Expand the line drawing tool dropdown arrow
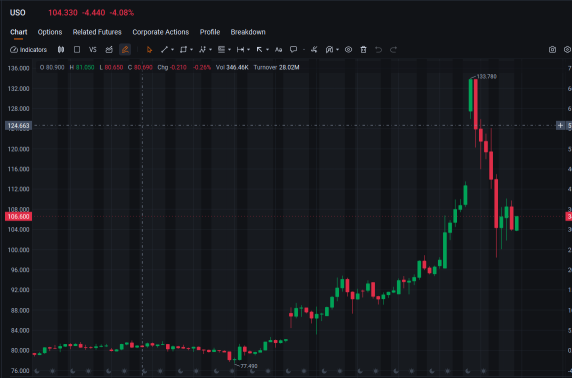The width and height of the screenshot is (572, 378). [173, 50]
